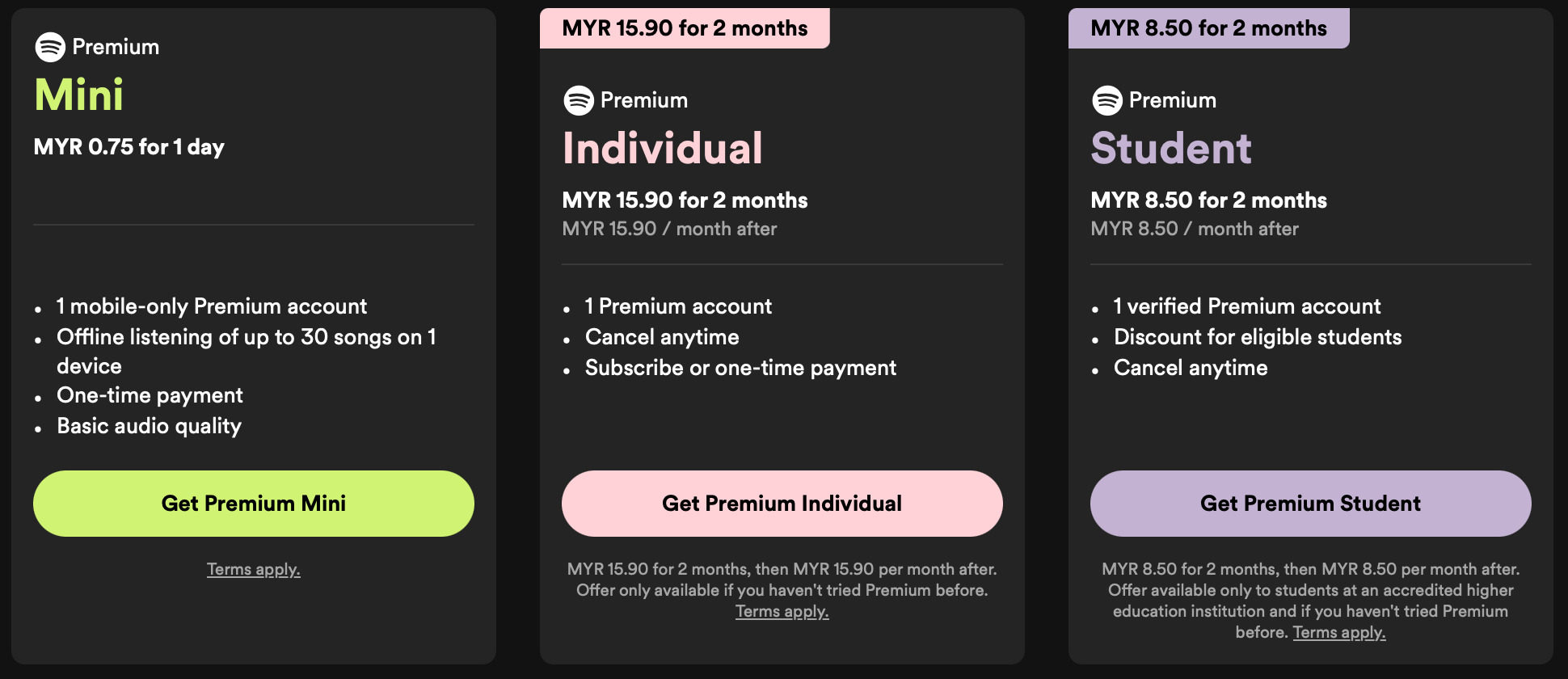Image resolution: width=1568 pixels, height=679 pixels.
Task: Click "Subscribe or one-time payment" feature item
Action: tap(740, 368)
